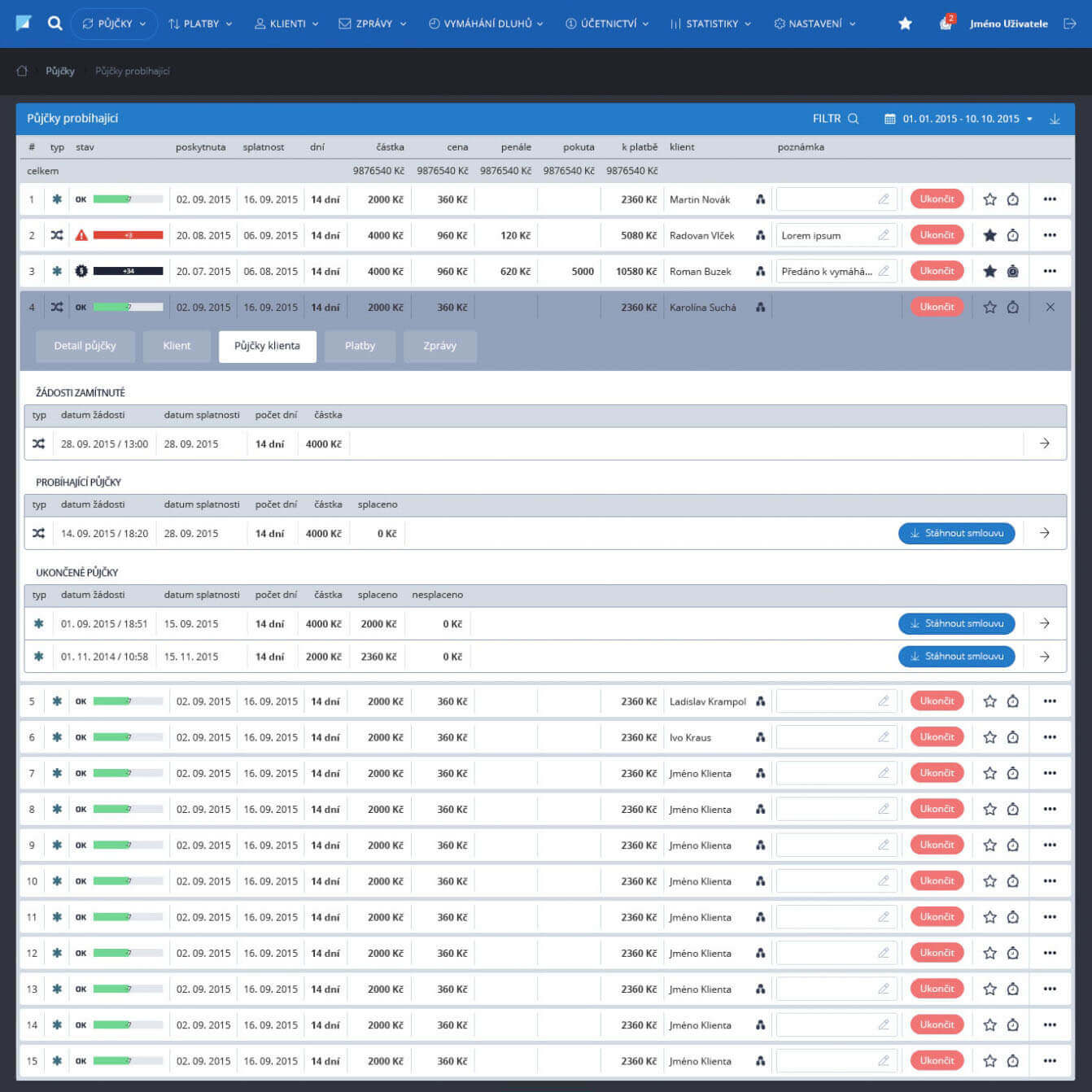This screenshot has height=1092, width=1092.
Task: Click the download icon in panel header
Action: point(1055,119)
